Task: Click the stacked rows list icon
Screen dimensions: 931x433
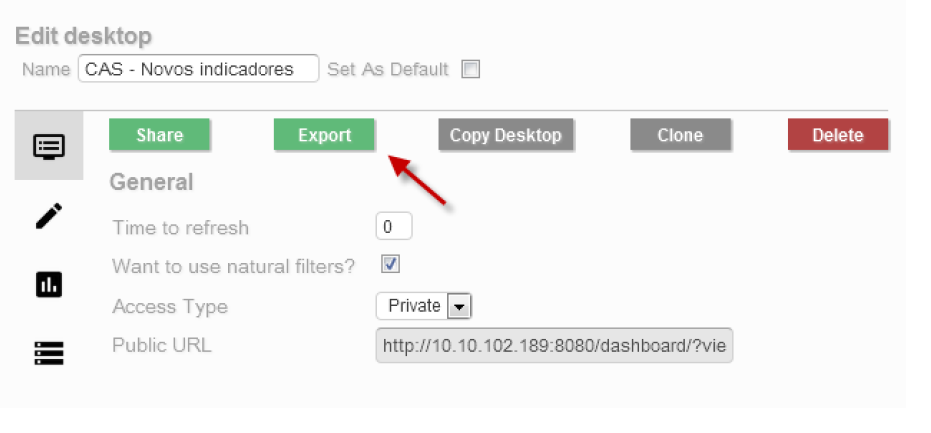Action: point(48,353)
